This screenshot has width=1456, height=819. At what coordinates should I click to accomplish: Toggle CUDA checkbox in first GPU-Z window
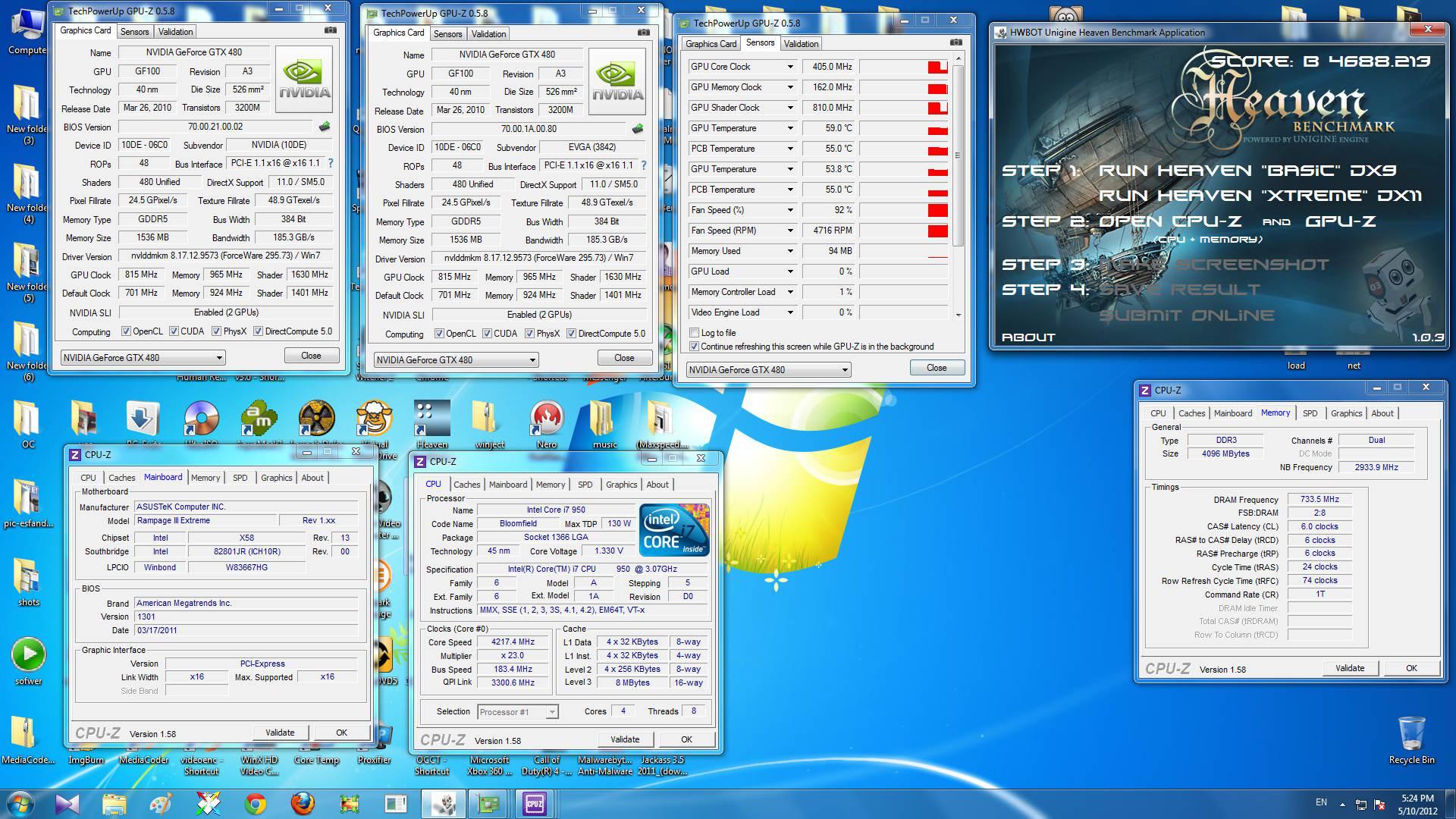coord(174,331)
